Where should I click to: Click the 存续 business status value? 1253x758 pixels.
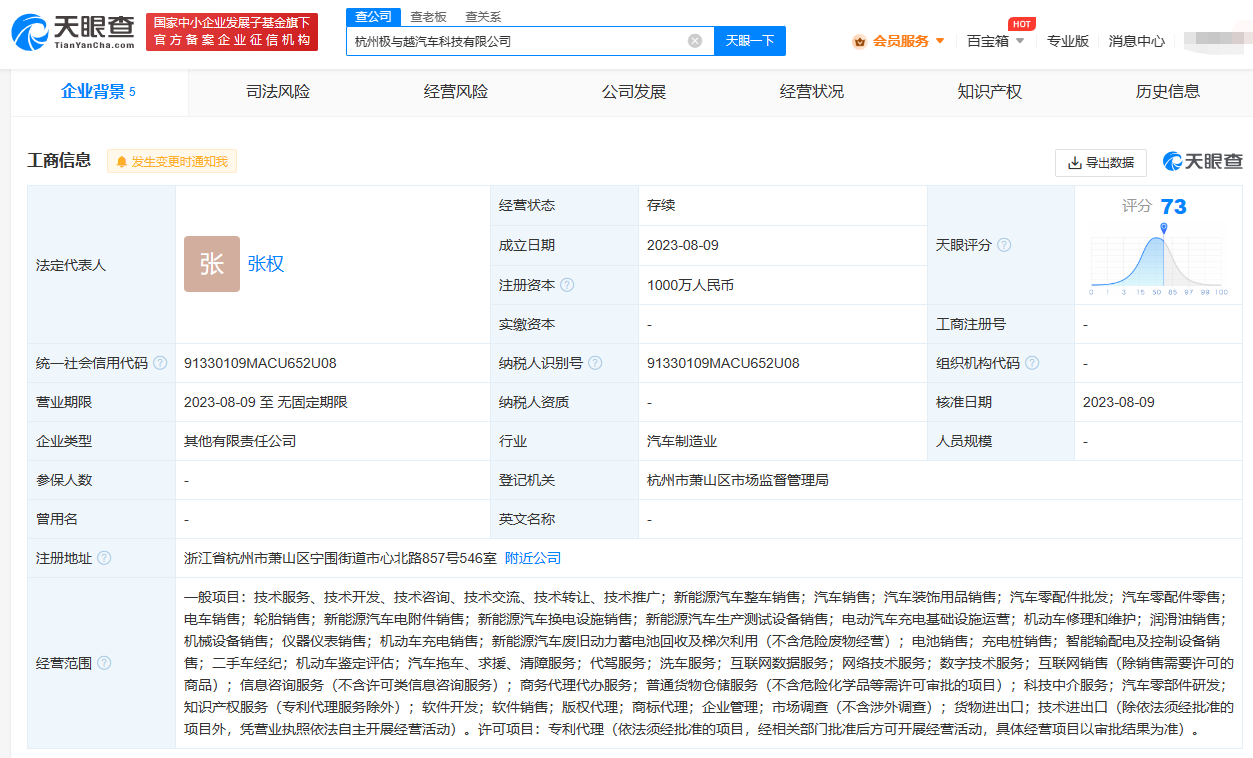661,205
